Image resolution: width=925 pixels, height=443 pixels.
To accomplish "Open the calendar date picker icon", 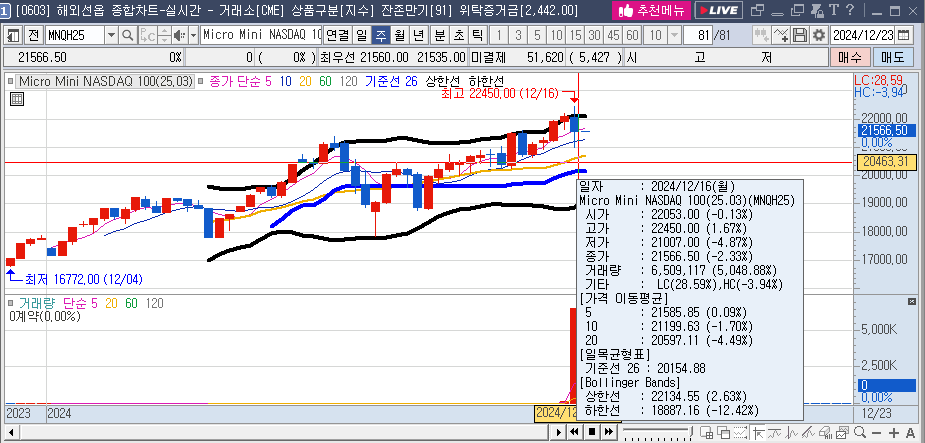I will [903, 35].
